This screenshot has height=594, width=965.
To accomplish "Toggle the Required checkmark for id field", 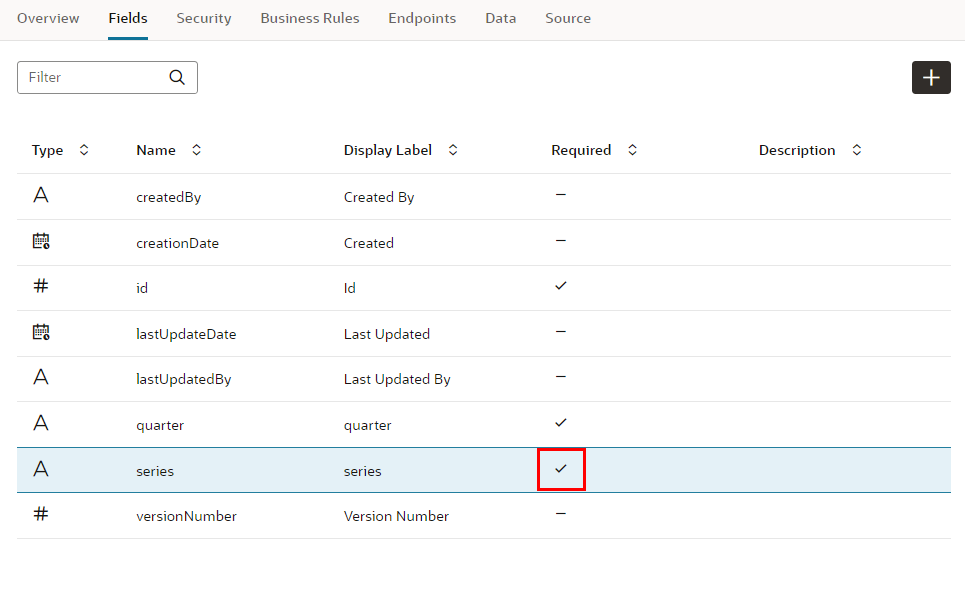I will (x=561, y=286).
